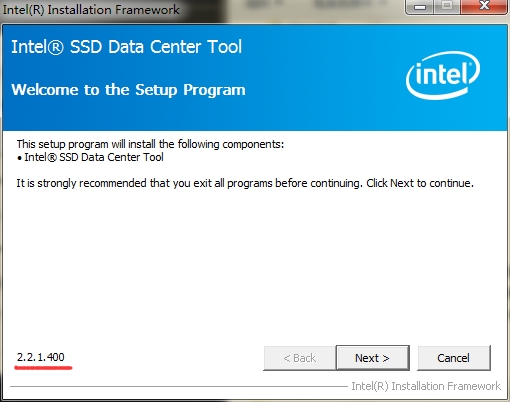Click the sentence about installing the following components
This screenshot has width=510, height=402.
tap(150, 144)
